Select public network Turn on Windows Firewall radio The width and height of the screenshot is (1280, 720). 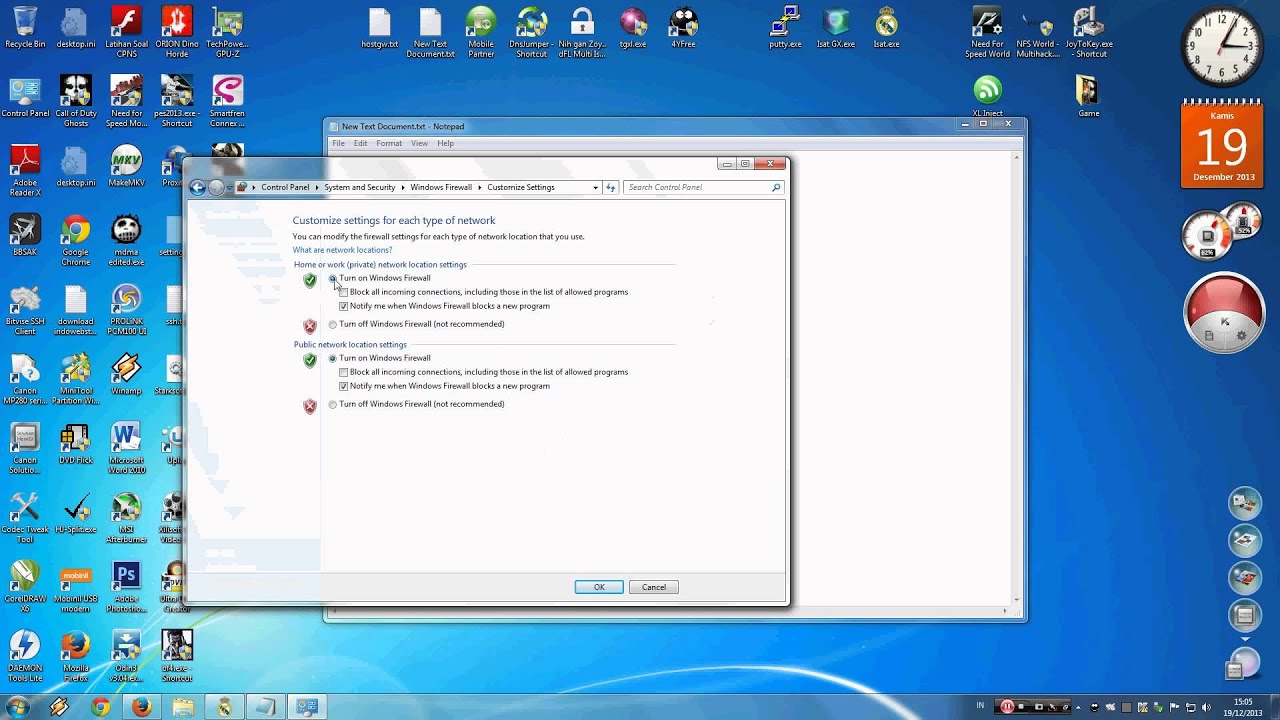tap(333, 358)
